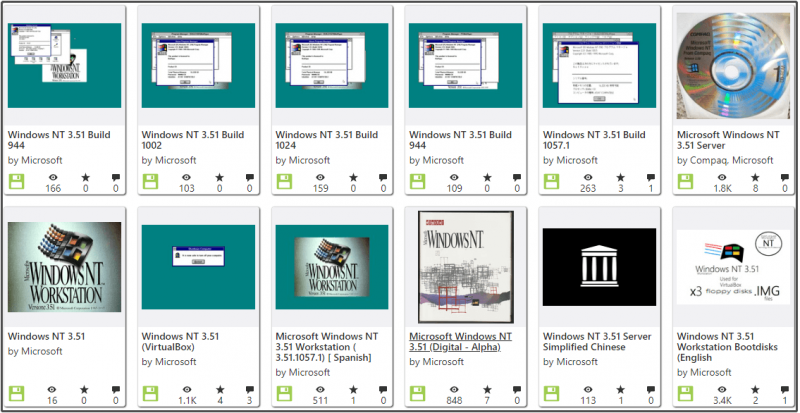Open large Windows NT Workstation logo thumbnail, 16 views
This screenshot has height=413, width=800.
[x=64, y=267]
